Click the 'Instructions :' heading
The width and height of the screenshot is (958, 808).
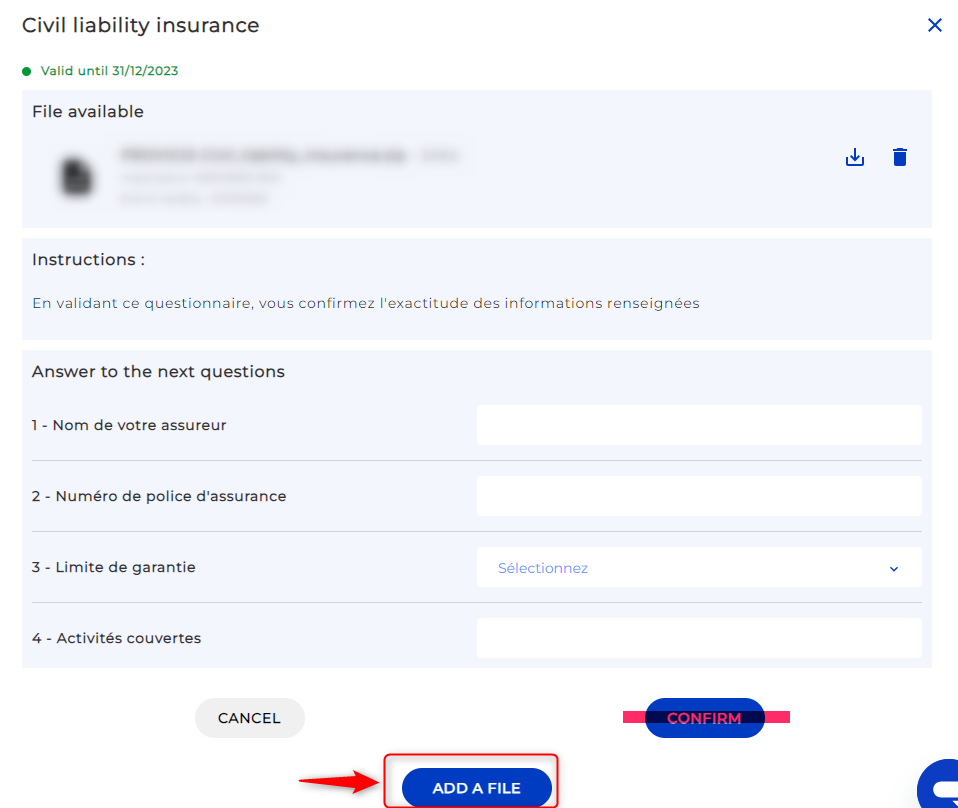pyautogui.click(x=89, y=259)
